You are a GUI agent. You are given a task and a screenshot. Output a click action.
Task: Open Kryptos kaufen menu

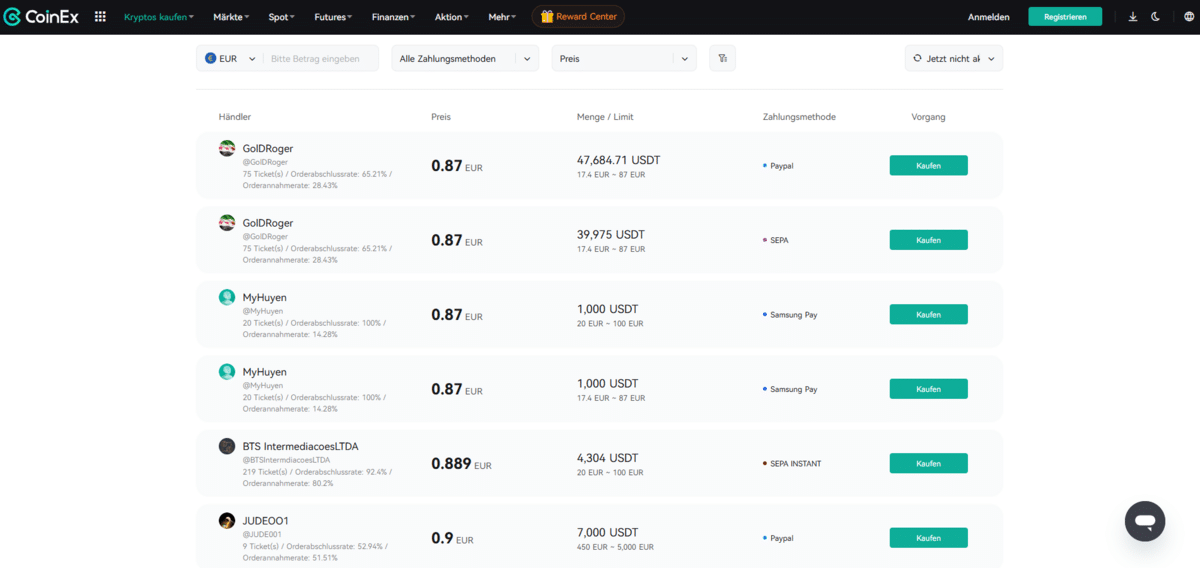[159, 17]
